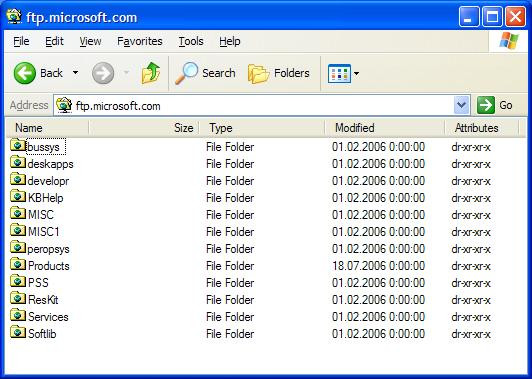Open the File menu
This screenshot has height=379, width=532.
pyautogui.click(x=21, y=41)
